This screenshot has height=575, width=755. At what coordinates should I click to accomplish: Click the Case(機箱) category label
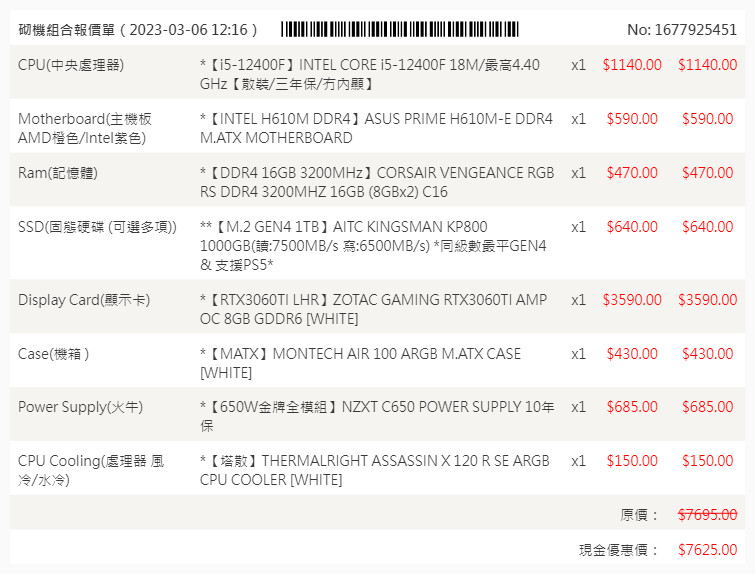click(x=54, y=354)
